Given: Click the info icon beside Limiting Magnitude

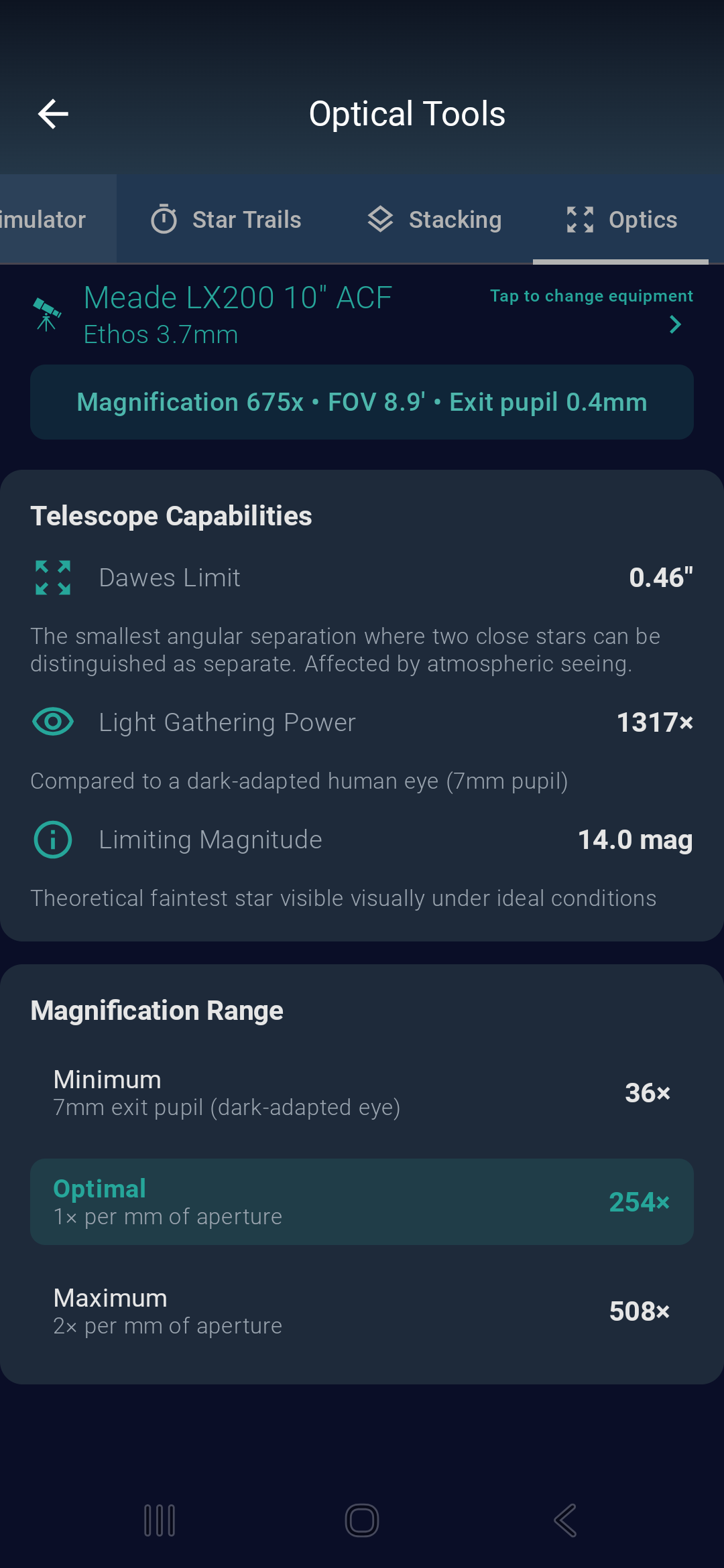Looking at the screenshot, I should click(52, 839).
